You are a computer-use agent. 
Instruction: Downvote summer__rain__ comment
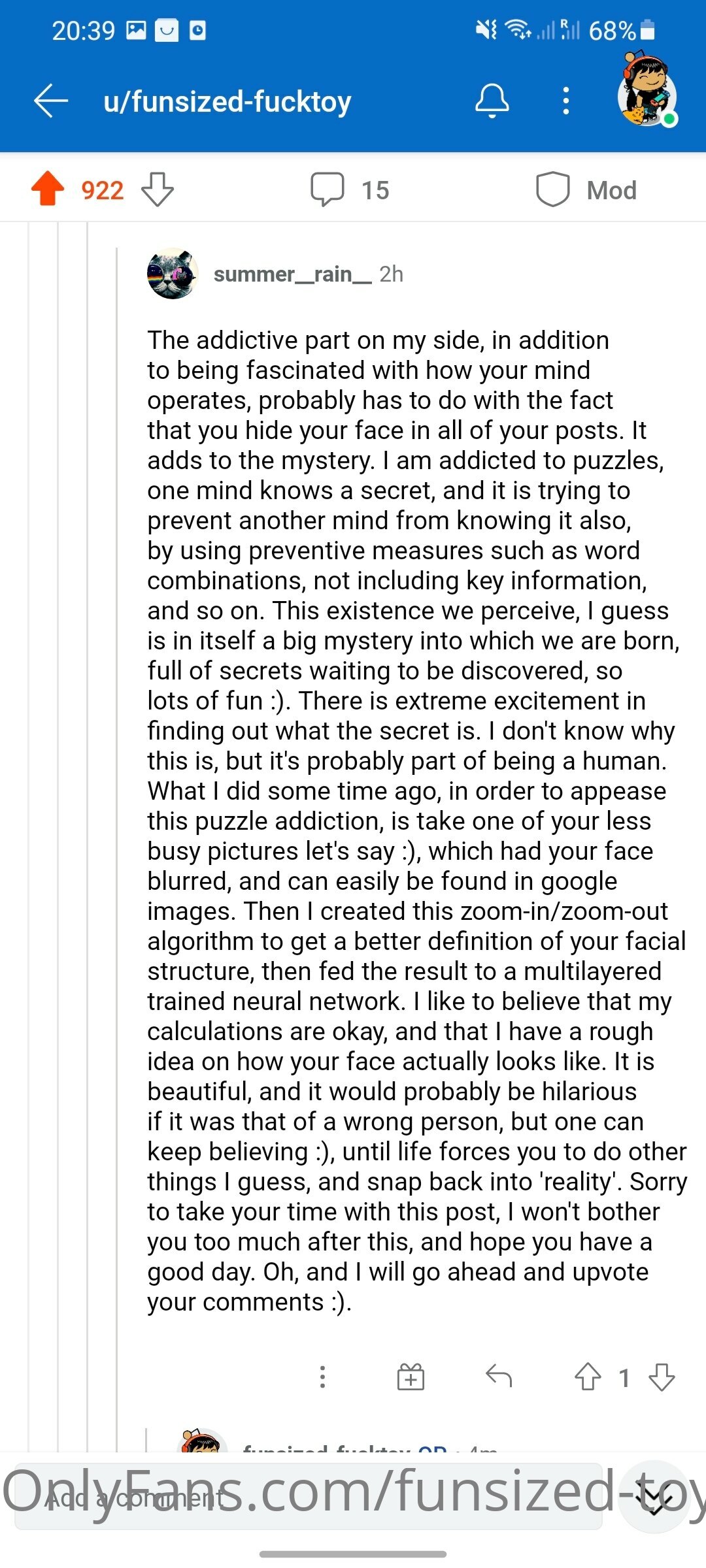coord(662,1377)
